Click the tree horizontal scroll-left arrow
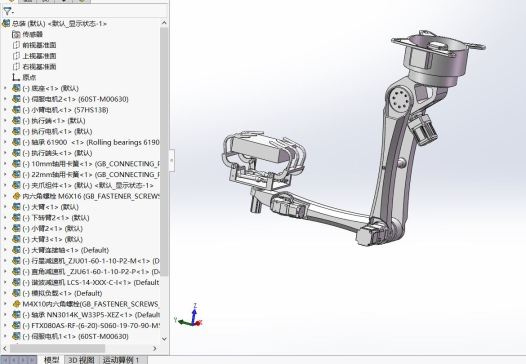Screen dimensions: 526x364 point(5,349)
